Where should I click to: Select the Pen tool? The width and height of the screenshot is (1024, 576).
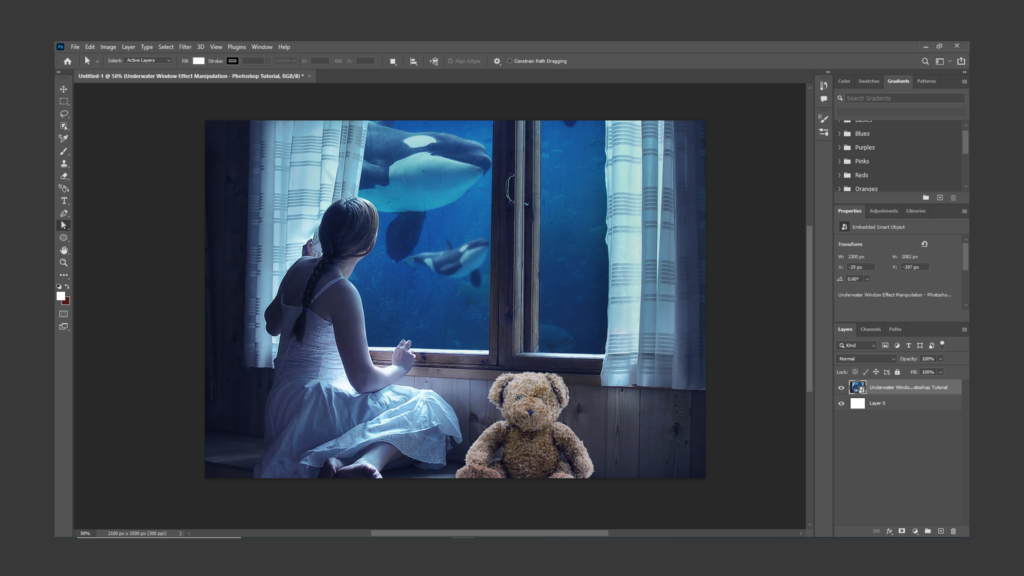[63, 213]
